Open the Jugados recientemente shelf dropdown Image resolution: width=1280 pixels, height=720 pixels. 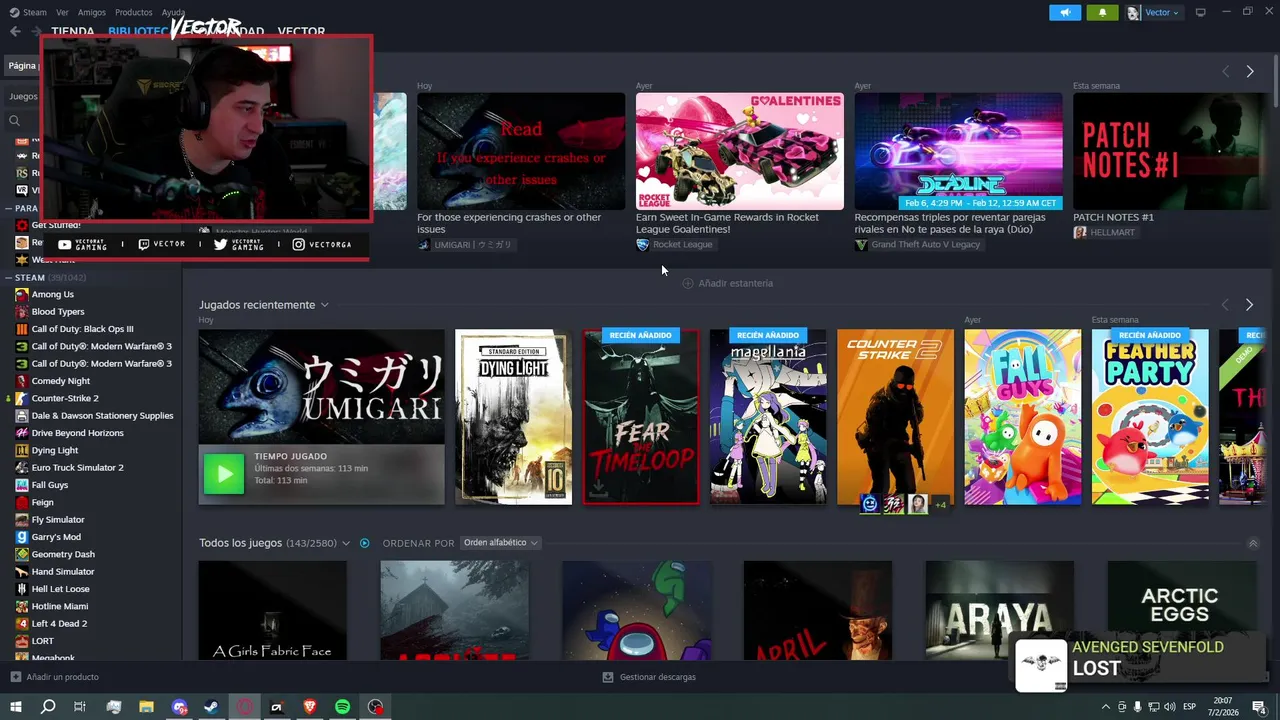point(324,305)
